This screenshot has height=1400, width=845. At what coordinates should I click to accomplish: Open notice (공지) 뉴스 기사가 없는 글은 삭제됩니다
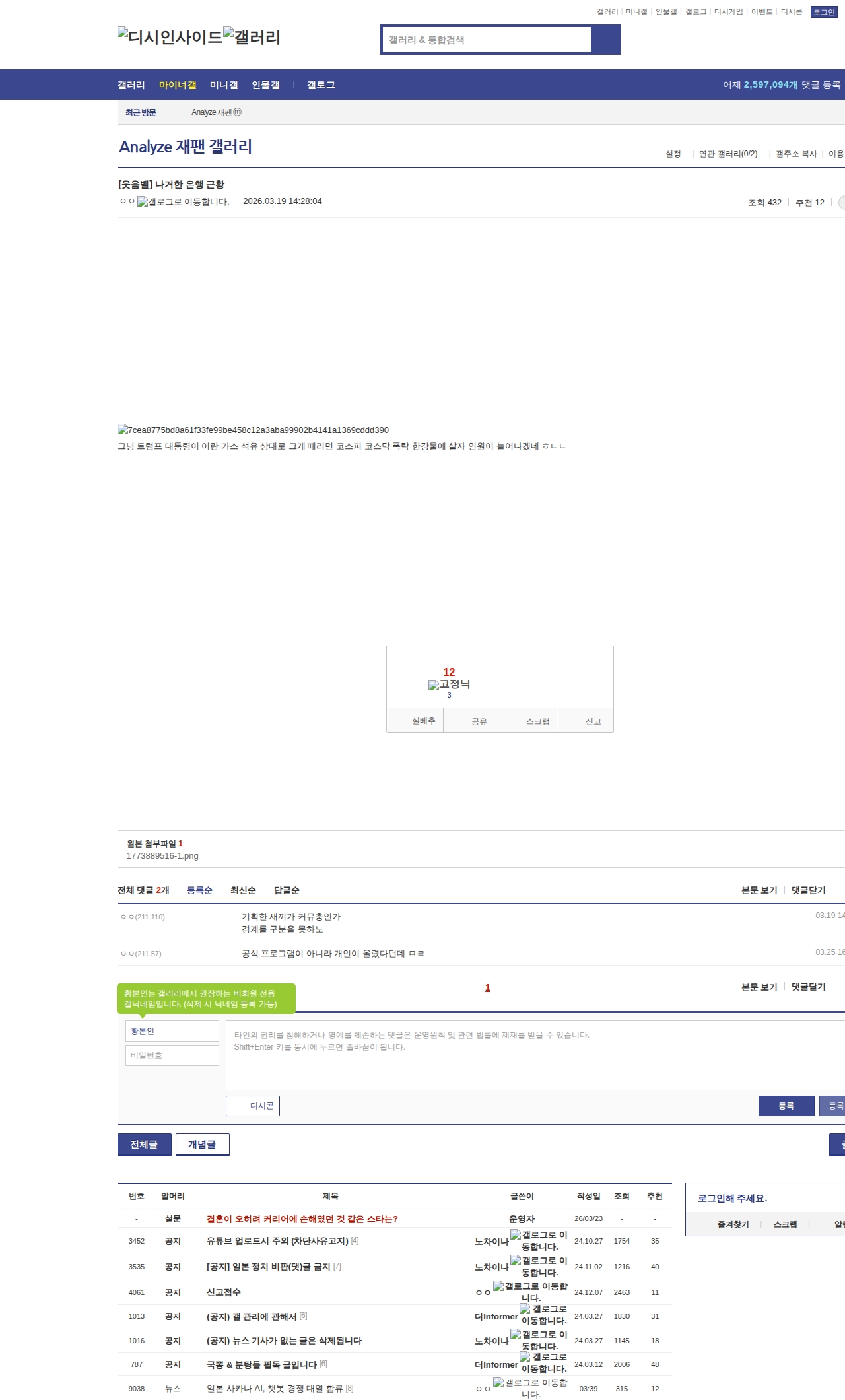(x=284, y=1340)
